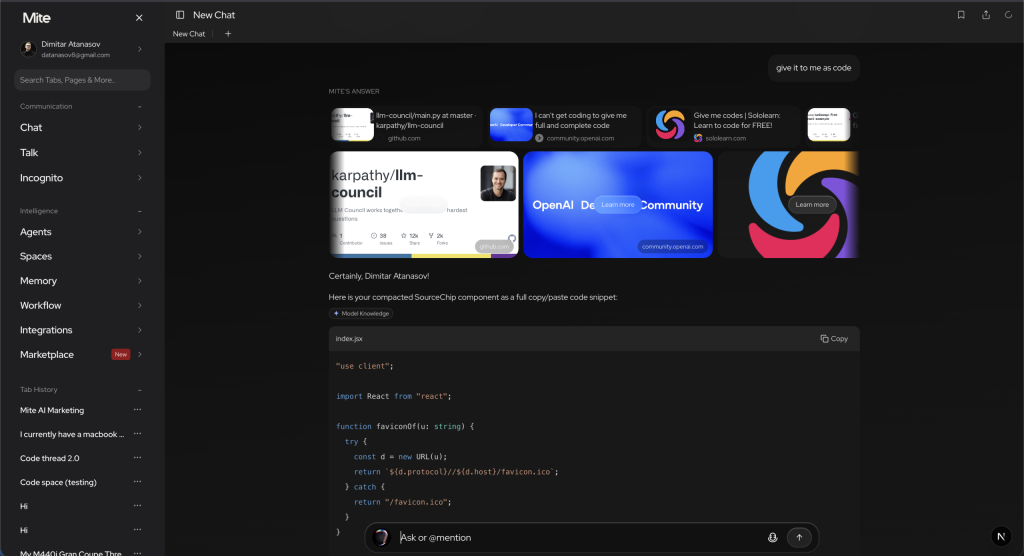Screen dimensions: 1024x556
Task: Click Learn more on the OpenAI Community card
Action: 618,205
